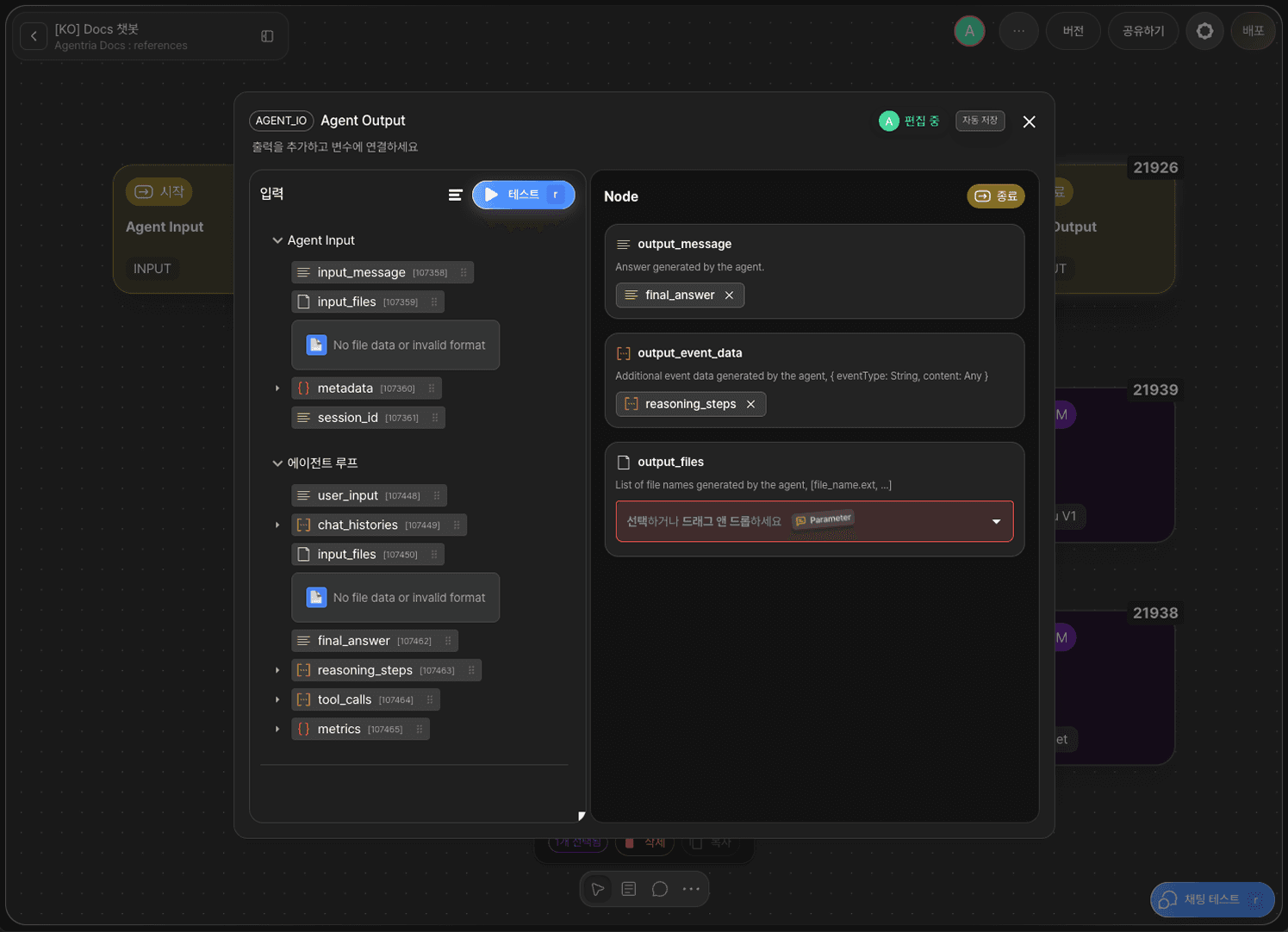Click the AGENT_IO badge
The image size is (1288, 932).
tap(281, 121)
